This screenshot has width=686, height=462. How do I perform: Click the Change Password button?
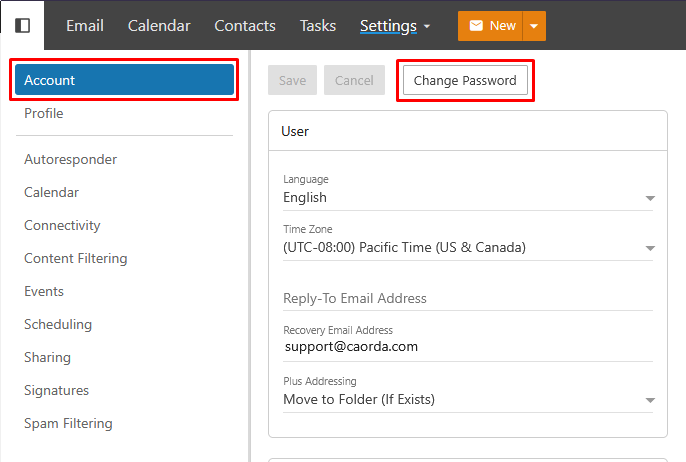[465, 80]
